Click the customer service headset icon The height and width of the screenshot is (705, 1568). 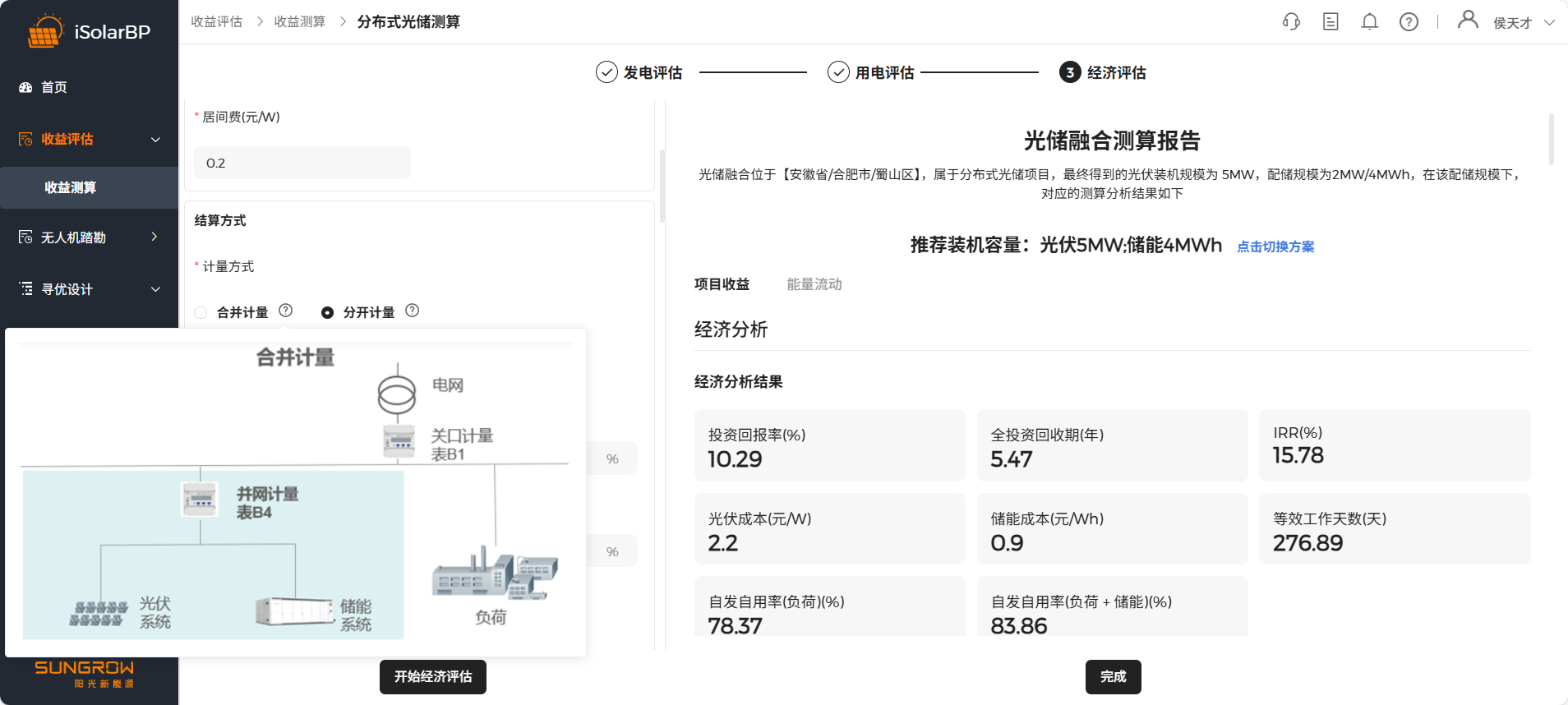(1291, 22)
